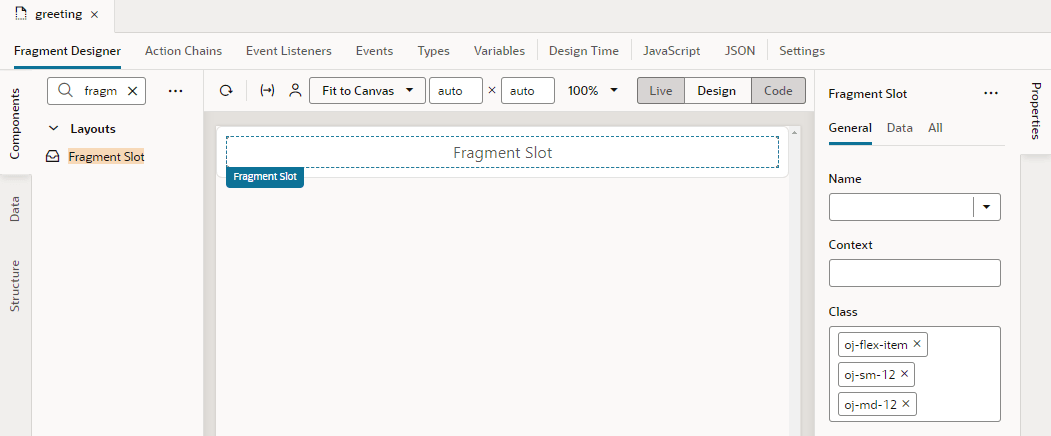Click the canvas width auto field
The height and width of the screenshot is (436, 1051).
click(x=456, y=91)
